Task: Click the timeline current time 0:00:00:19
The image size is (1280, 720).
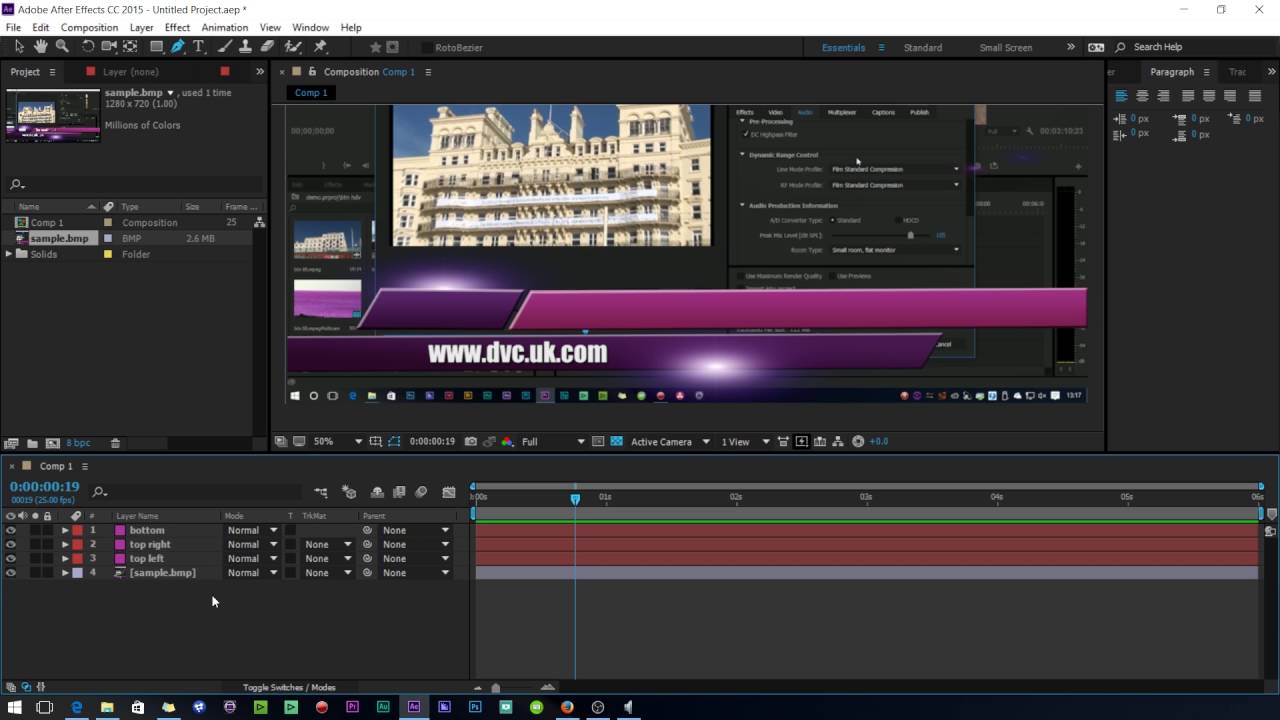Action: [x=44, y=486]
